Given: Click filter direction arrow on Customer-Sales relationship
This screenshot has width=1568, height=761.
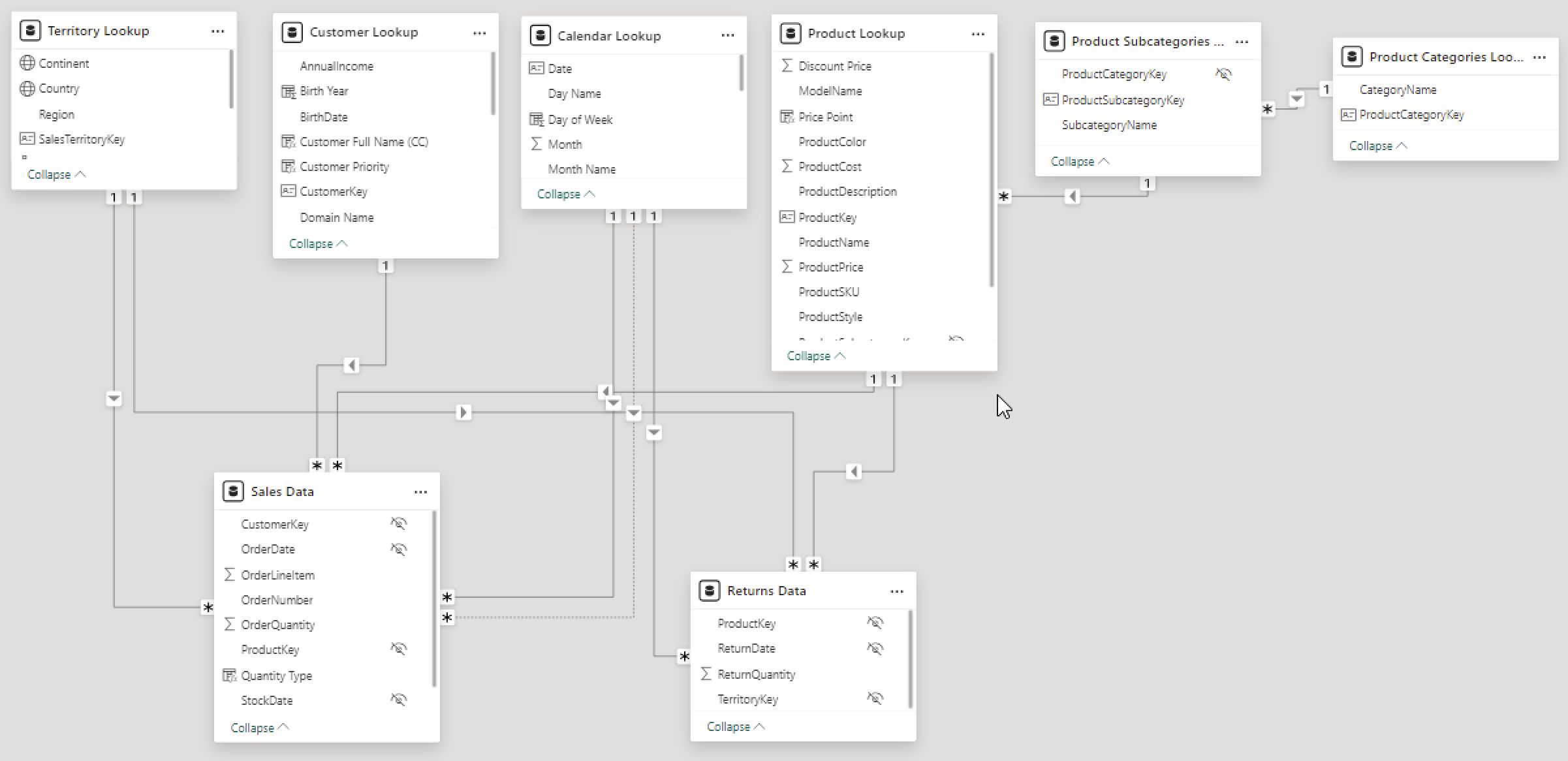Looking at the screenshot, I should tap(351, 365).
